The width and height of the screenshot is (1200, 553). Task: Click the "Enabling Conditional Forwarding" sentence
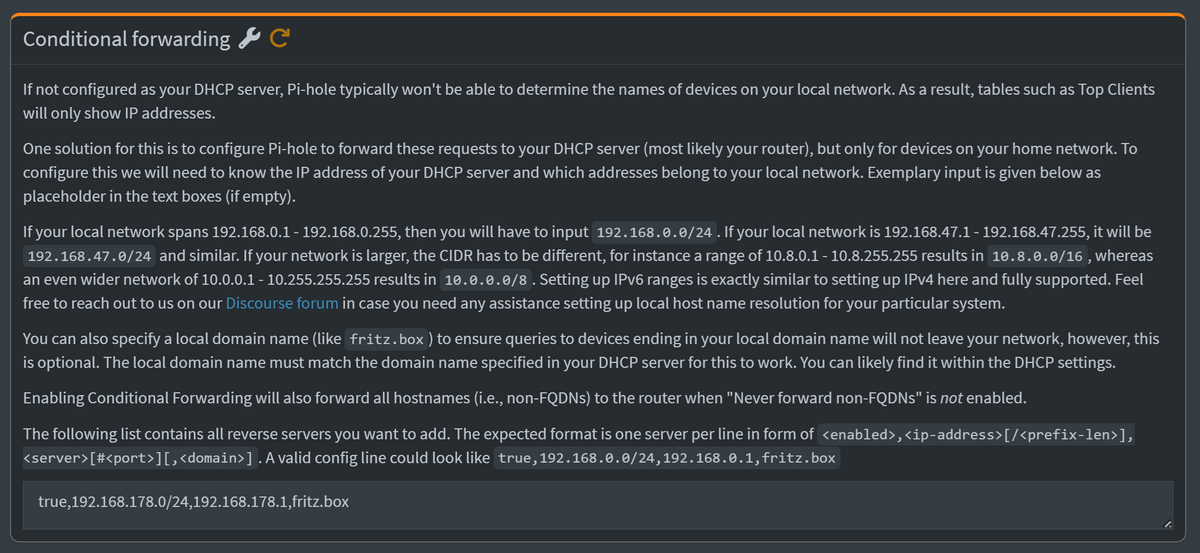coord(400,398)
